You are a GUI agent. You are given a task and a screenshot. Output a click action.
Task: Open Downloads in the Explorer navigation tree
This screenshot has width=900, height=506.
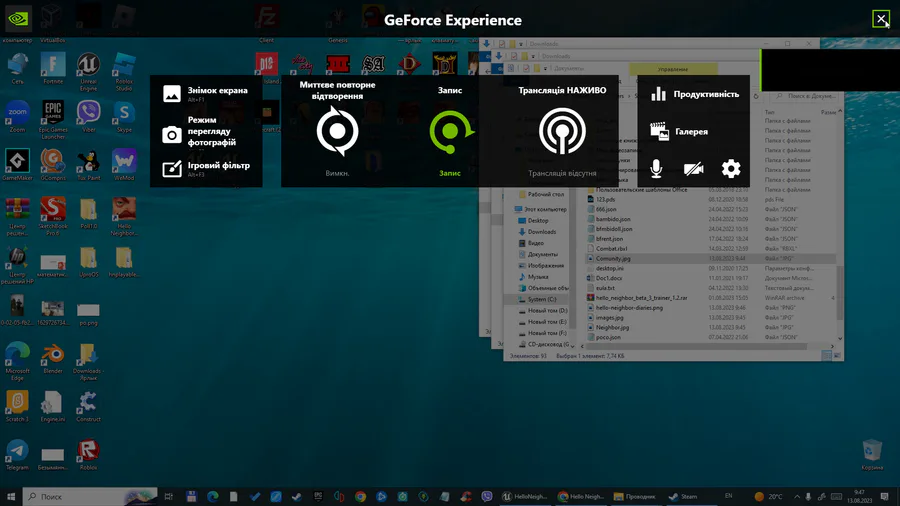pos(541,232)
